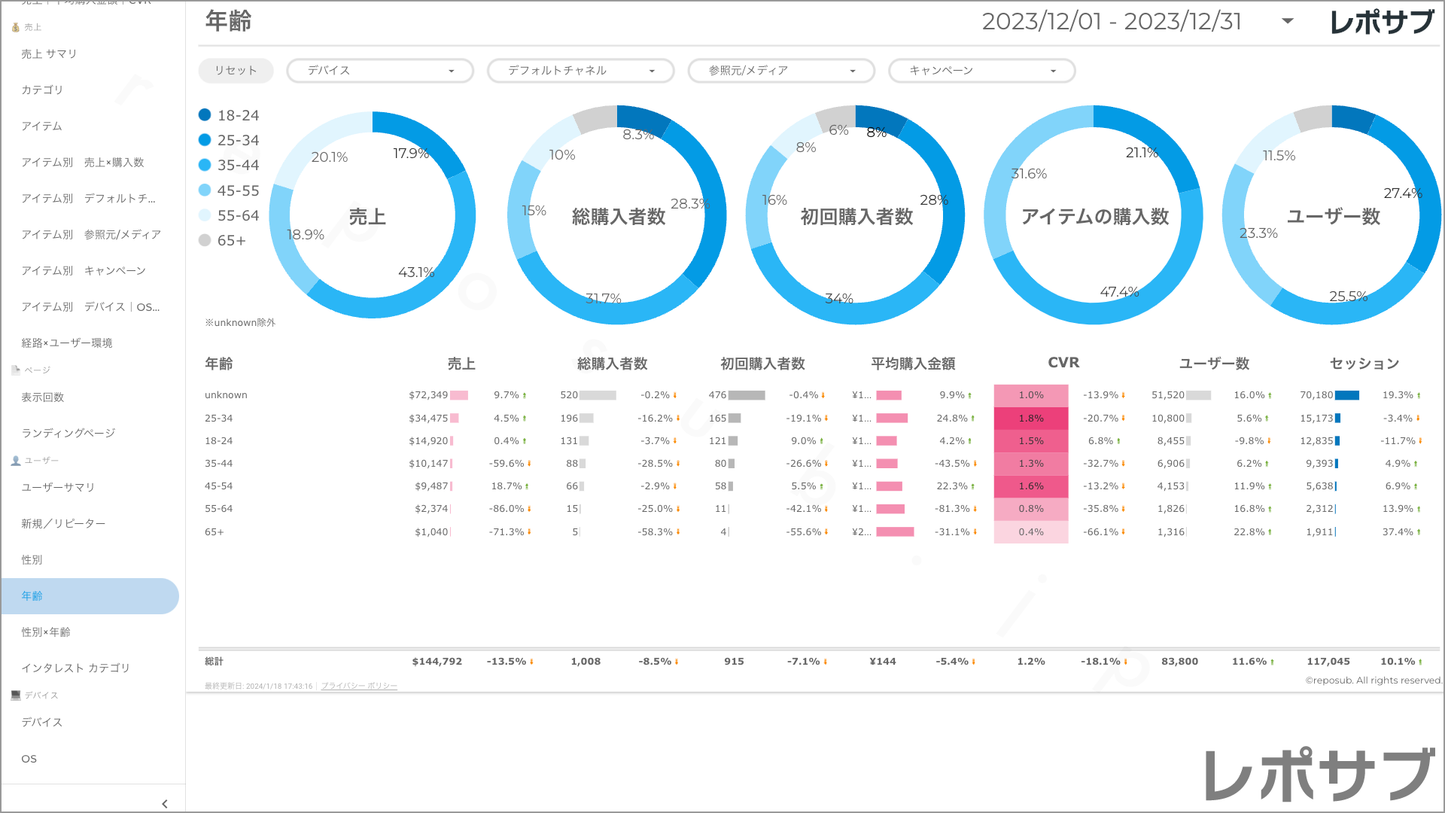Click the 18-24 legend color dot

point(205,116)
